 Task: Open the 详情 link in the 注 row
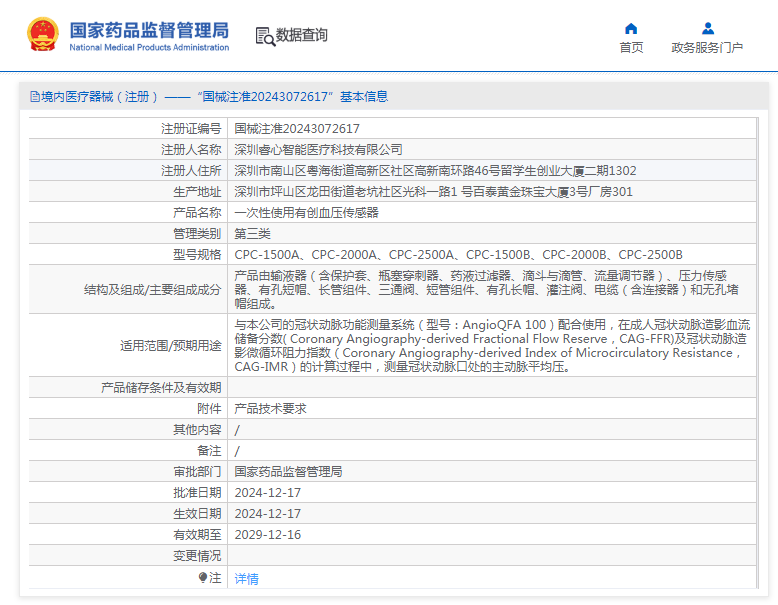246,579
